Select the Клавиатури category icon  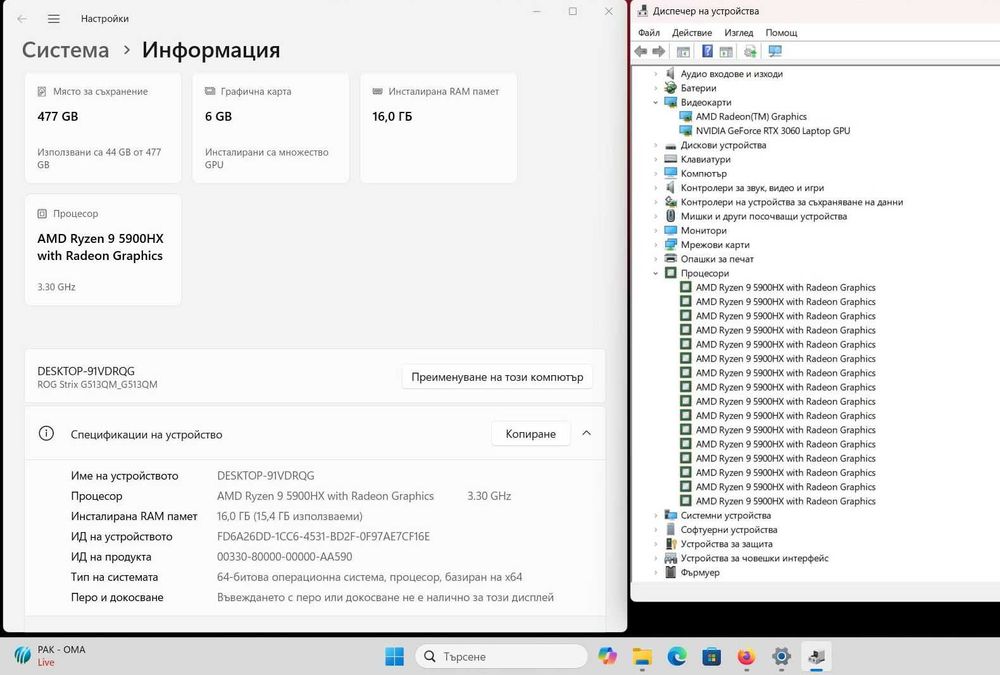[670, 159]
